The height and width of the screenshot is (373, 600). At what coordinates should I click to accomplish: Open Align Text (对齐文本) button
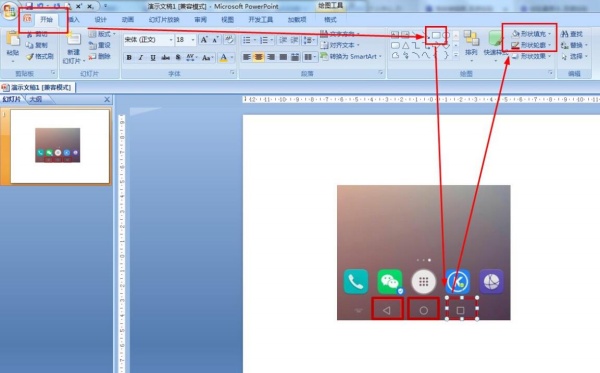340,45
